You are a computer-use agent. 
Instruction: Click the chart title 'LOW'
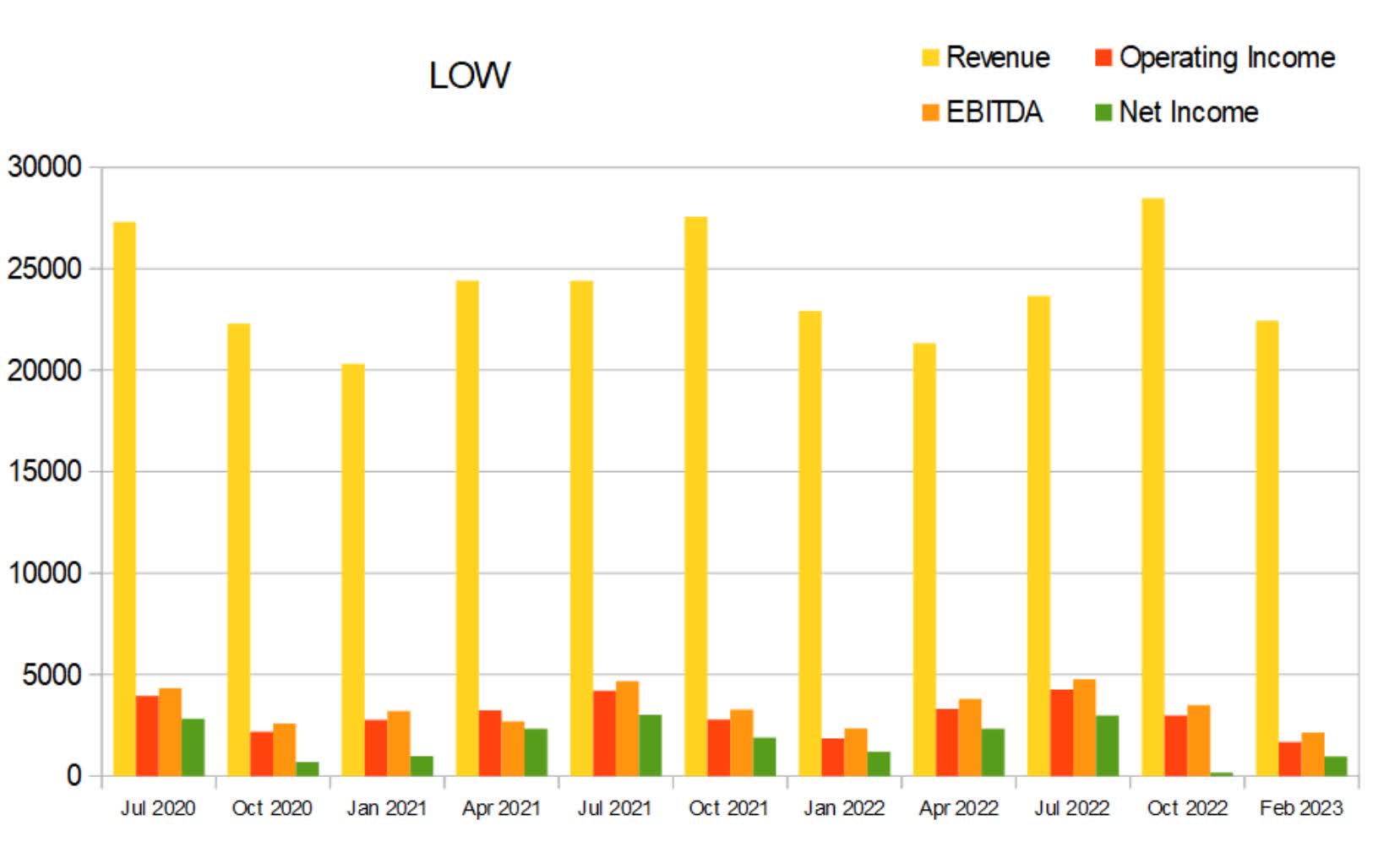coord(470,76)
